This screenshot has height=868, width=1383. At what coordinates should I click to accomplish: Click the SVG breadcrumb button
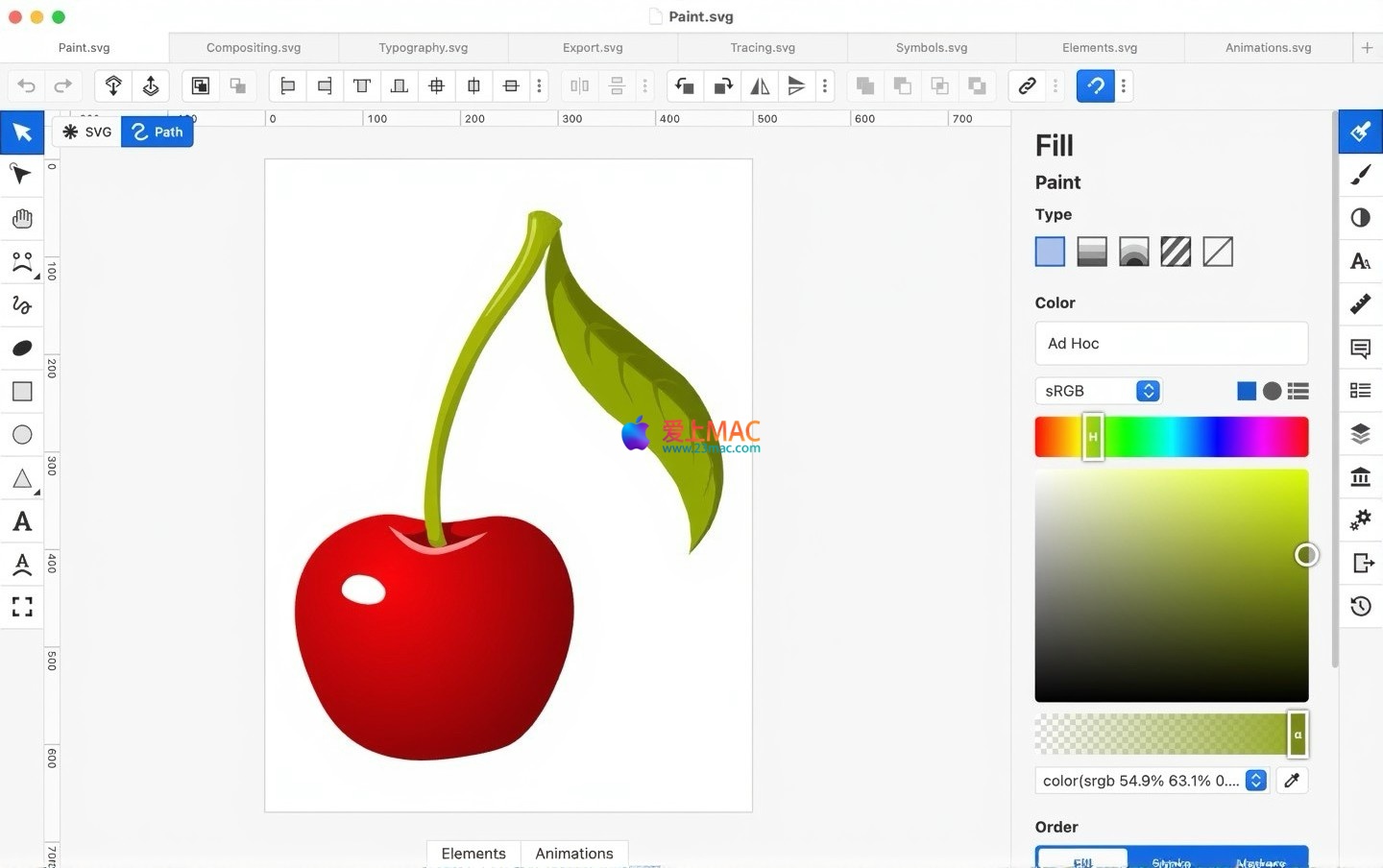[87, 132]
